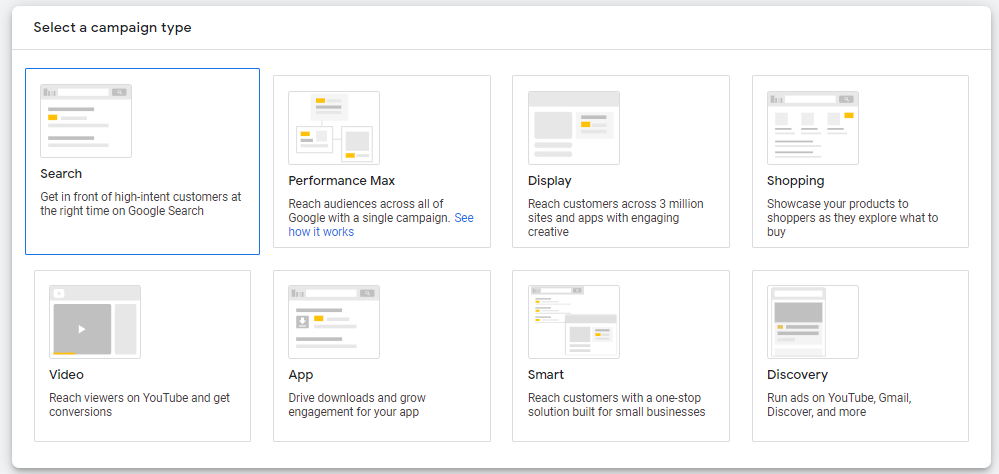Screen dimensions: 999x474
Task: Click the Shopping campaign illustration icon
Action: pos(812,128)
